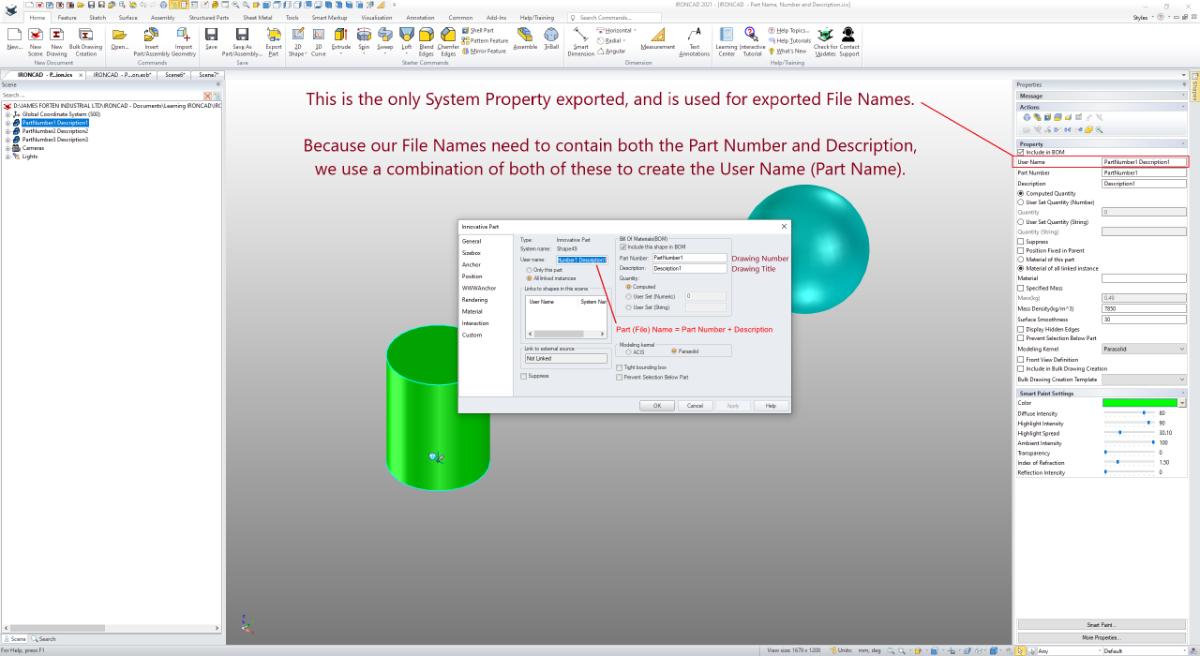This screenshot has width=1200, height=656.
Task: Select User Set Quantity (Number) radio
Action: [1020, 201]
